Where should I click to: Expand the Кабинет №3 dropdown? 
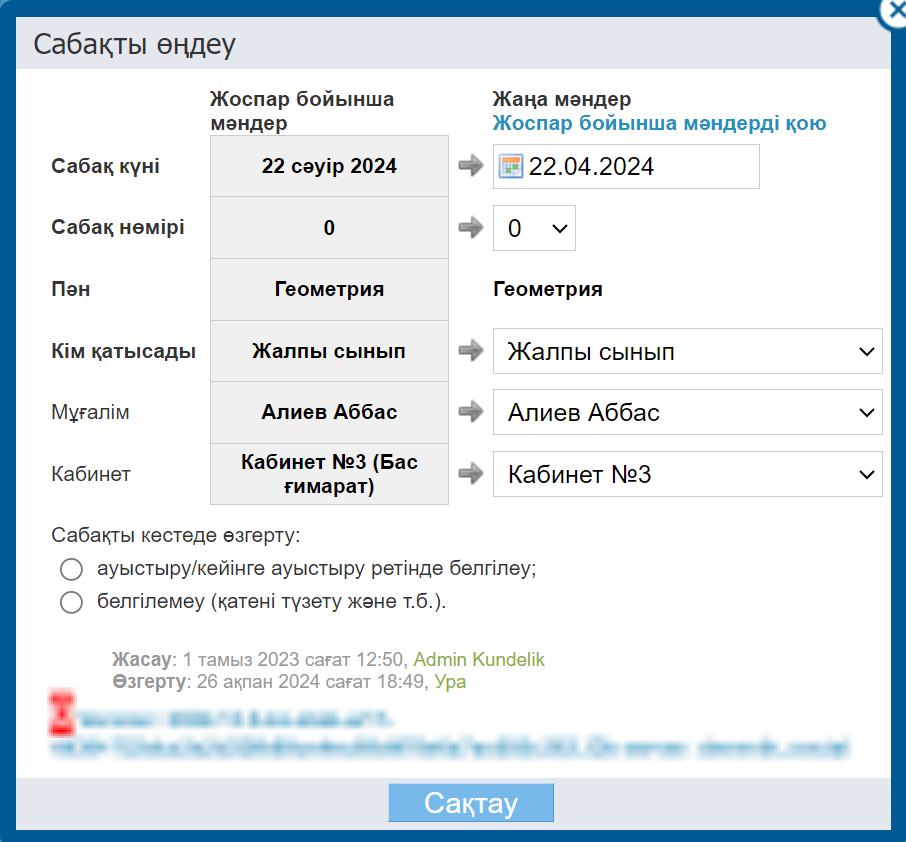pyautogui.click(x=687, y=474)
